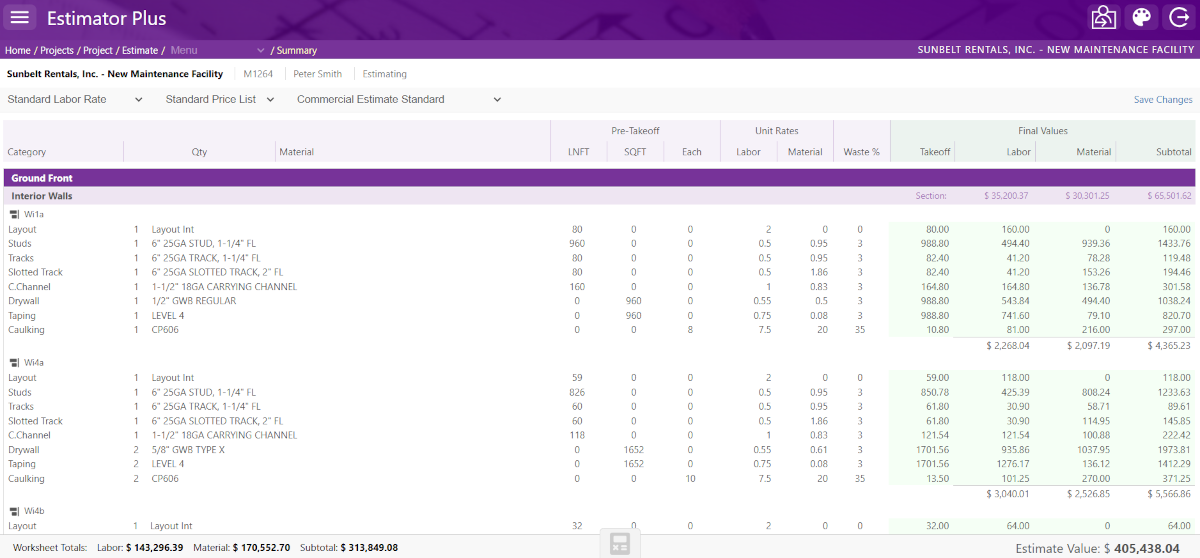Screen dimensions: 1200x558
Task: Expand the Standard Labor Rate dropdown
Action: click(75, 100)
